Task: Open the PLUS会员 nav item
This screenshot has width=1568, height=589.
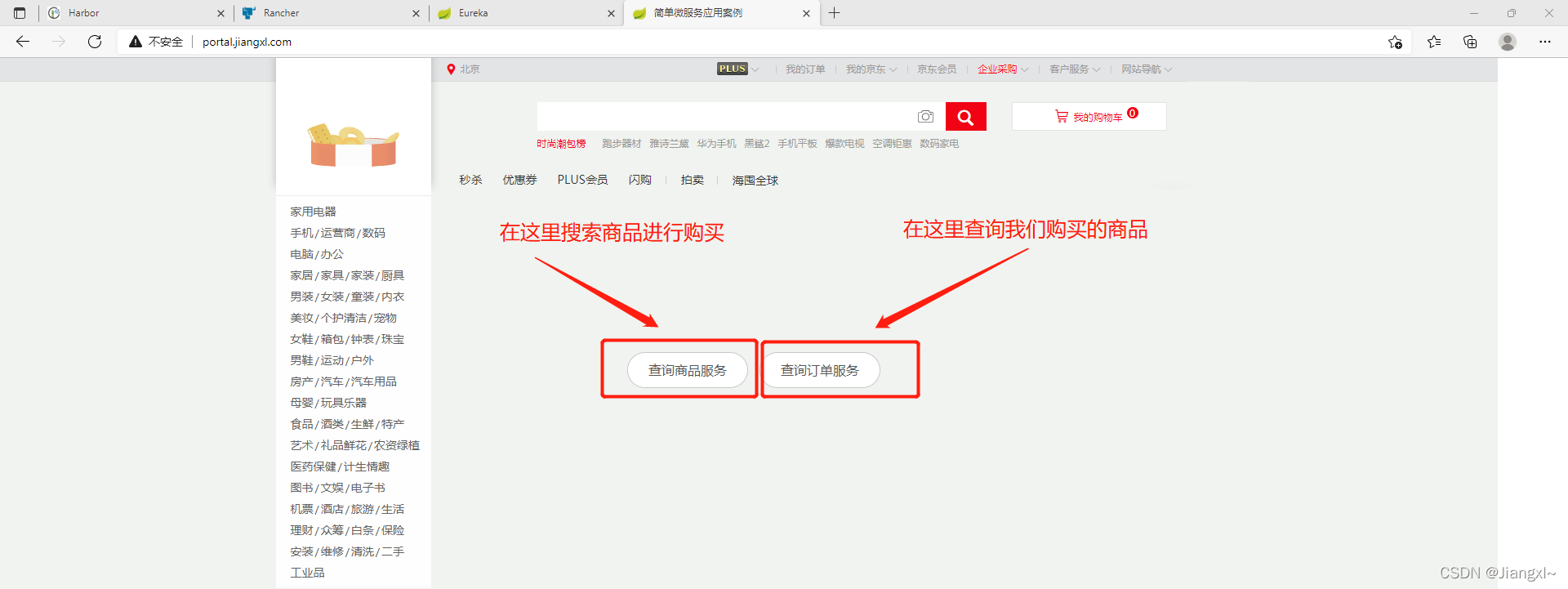Action: pos(582,180)
